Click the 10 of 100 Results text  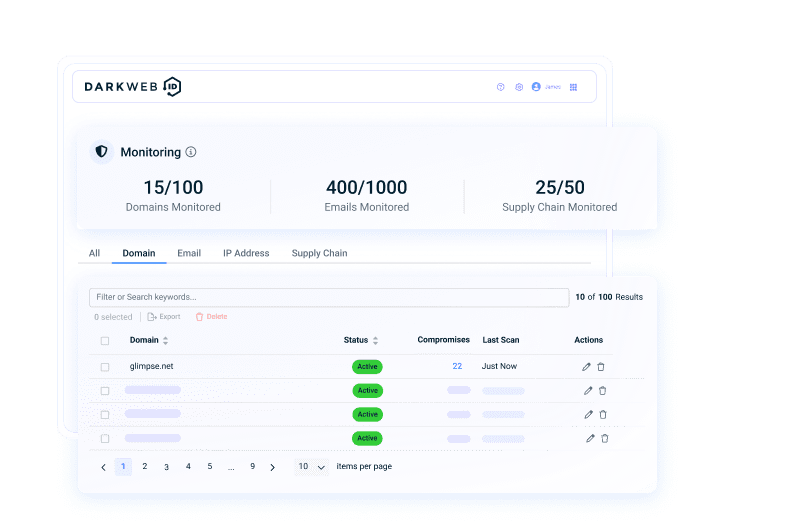coord(609,297)
